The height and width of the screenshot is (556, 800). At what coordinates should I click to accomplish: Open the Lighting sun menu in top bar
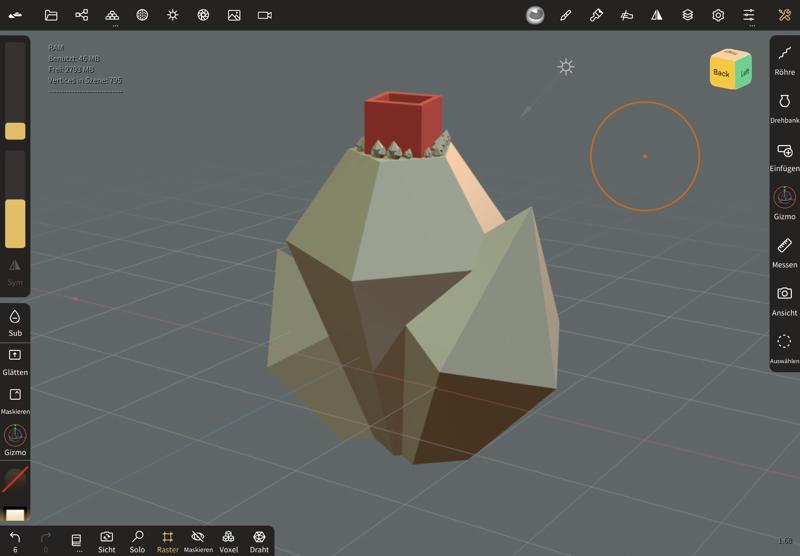pyautogui.click(x=173, y=15)
